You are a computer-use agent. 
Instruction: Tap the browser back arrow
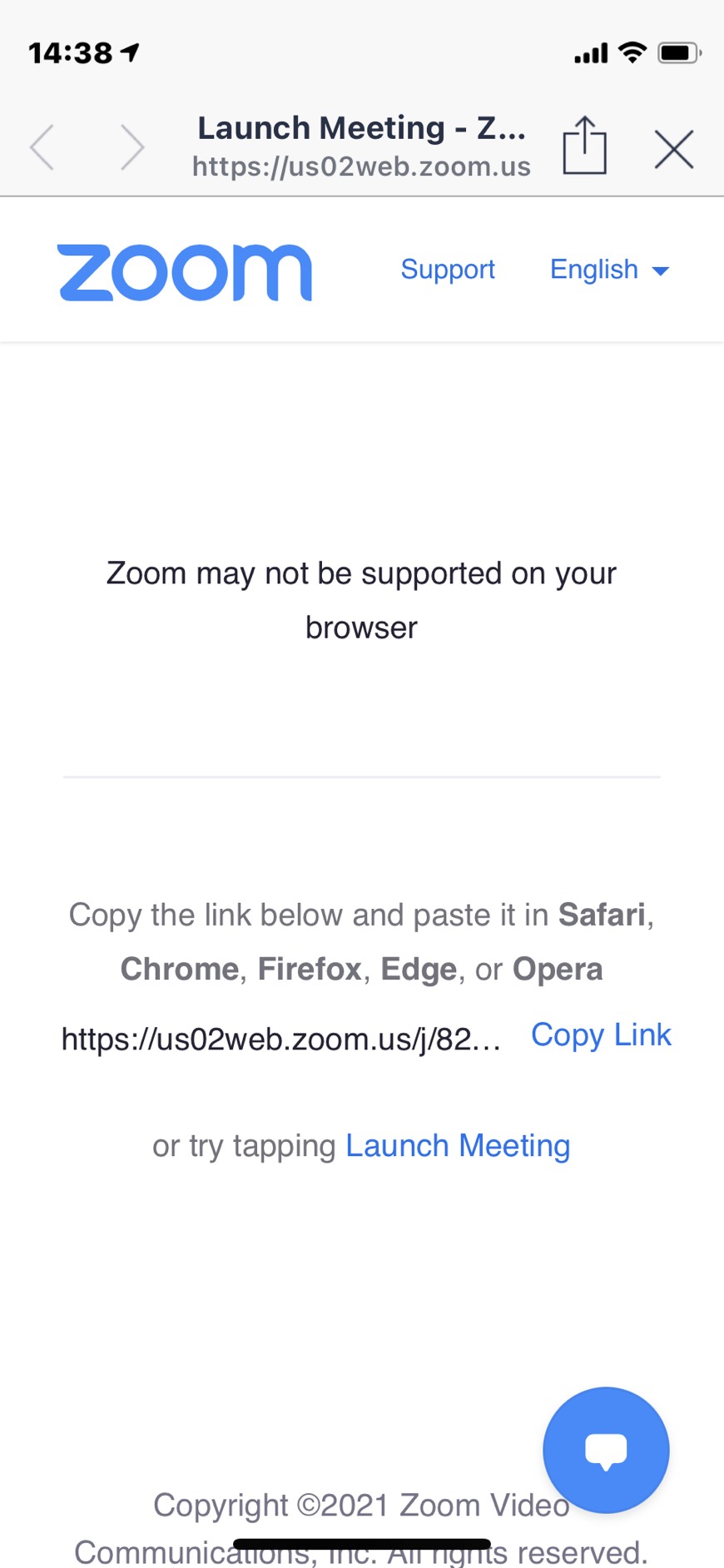click(42, 147)
